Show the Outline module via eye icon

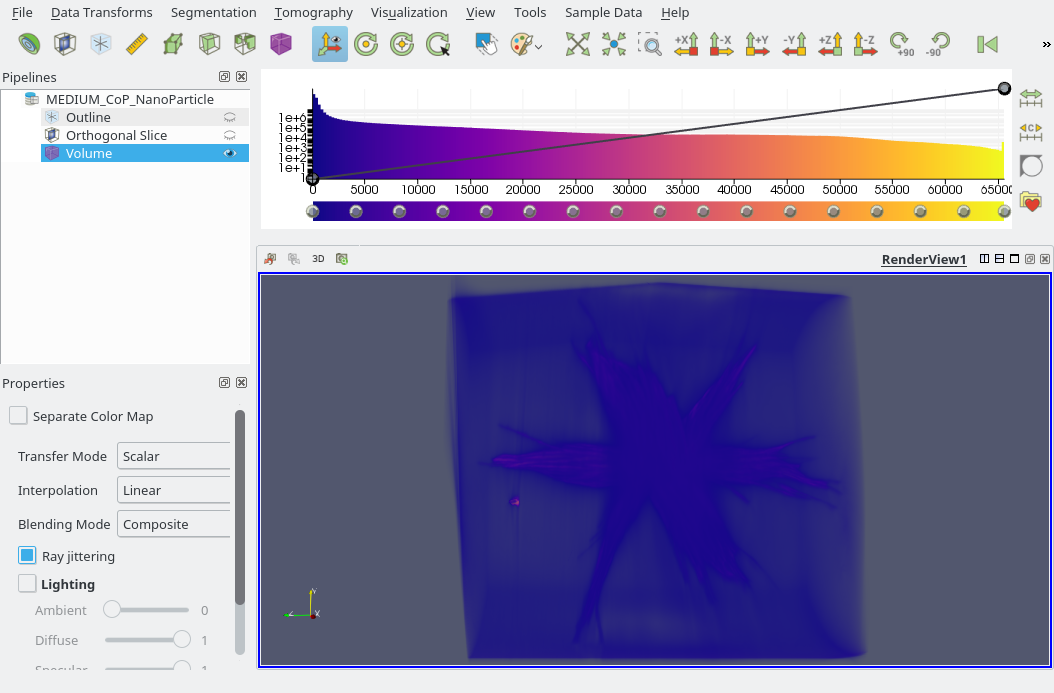point(230,117)
